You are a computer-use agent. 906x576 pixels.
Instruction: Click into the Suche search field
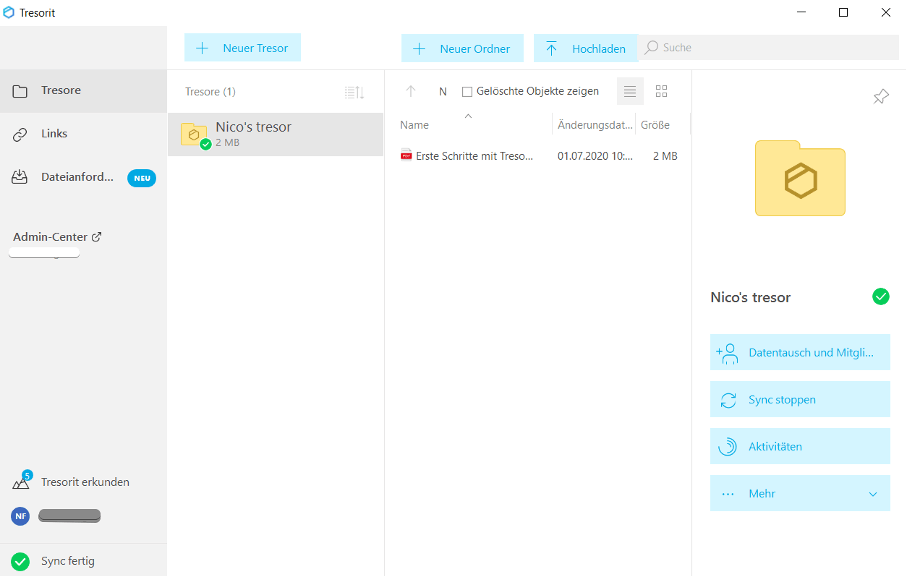tap(768, 47)
